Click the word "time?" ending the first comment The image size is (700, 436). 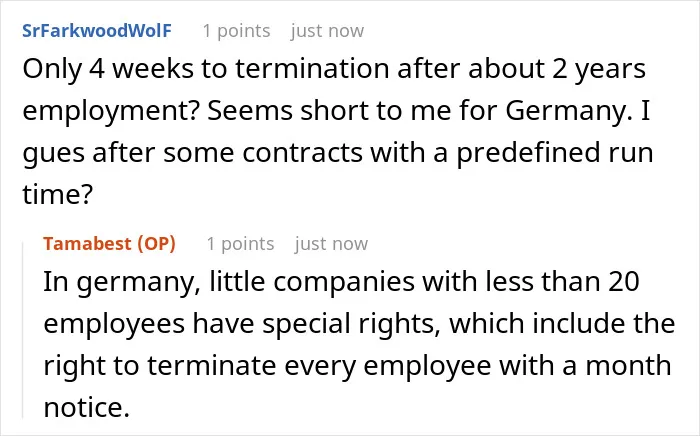[57, 195]
